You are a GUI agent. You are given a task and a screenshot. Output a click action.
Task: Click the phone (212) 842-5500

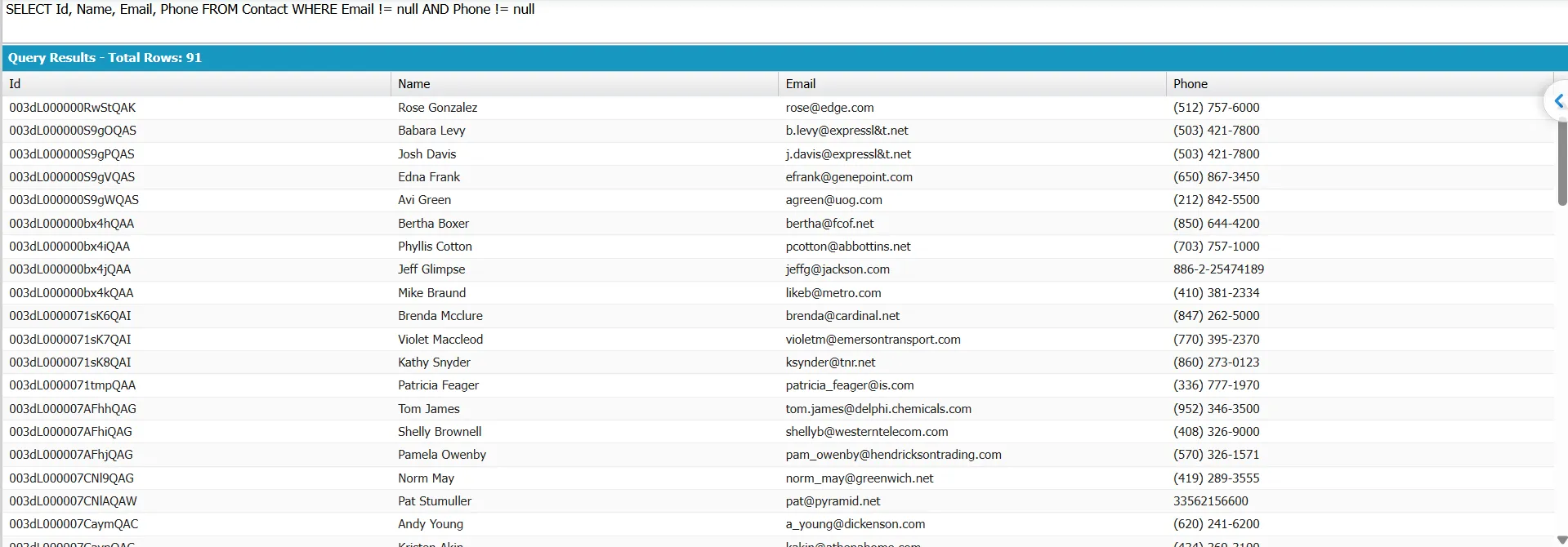(x=1216, y=200)
